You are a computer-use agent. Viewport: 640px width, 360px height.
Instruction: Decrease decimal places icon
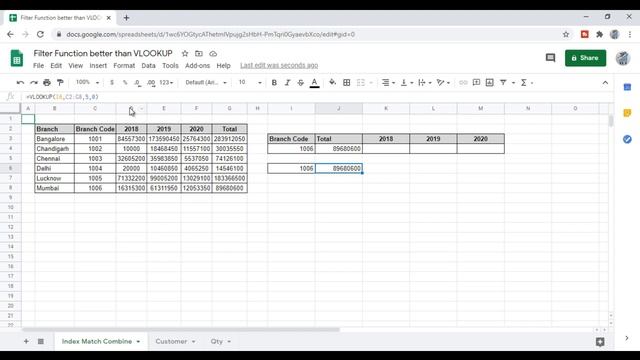pos(138,83)
